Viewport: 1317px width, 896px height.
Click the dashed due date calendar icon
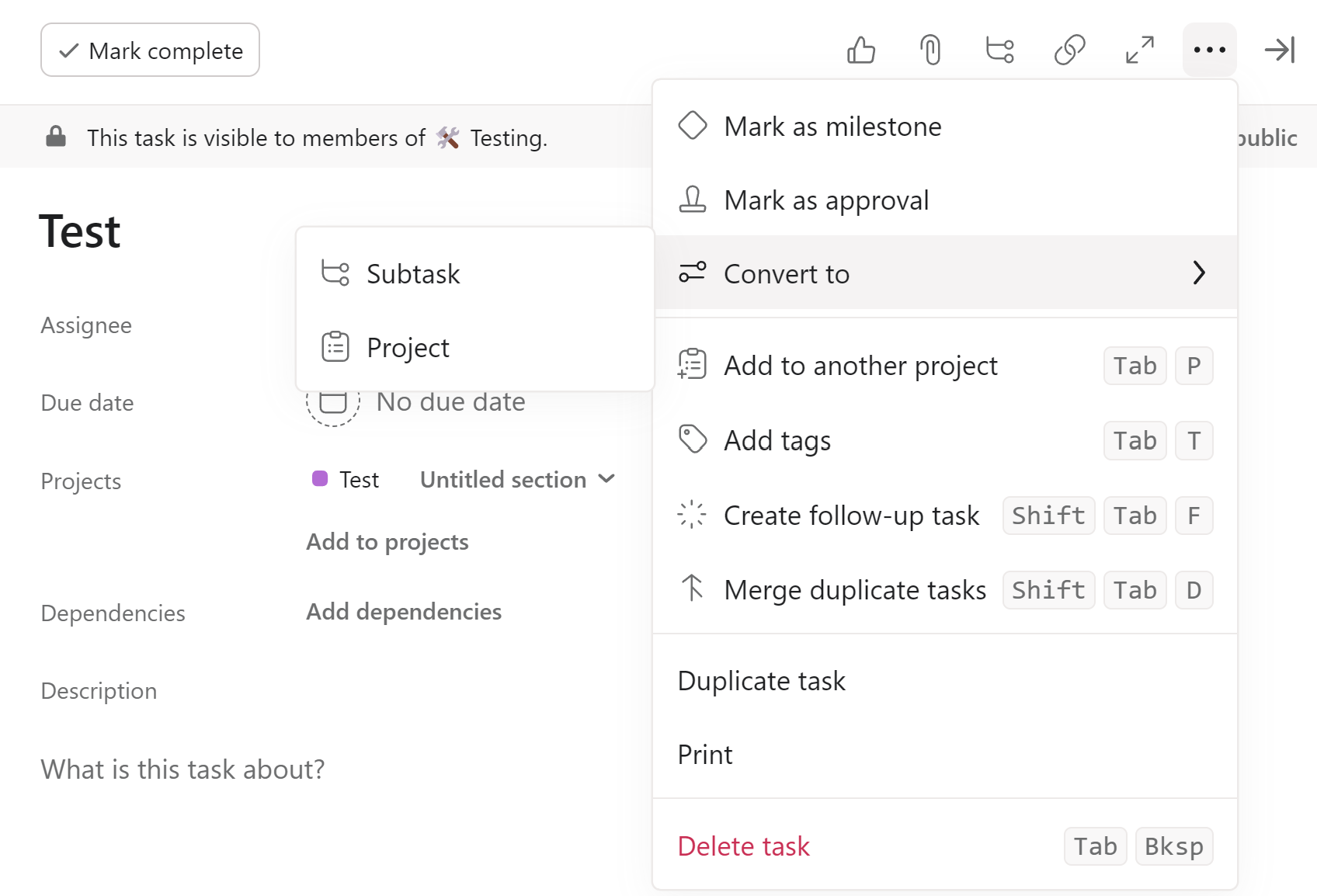pyautogui.click(x=332, y=404)
